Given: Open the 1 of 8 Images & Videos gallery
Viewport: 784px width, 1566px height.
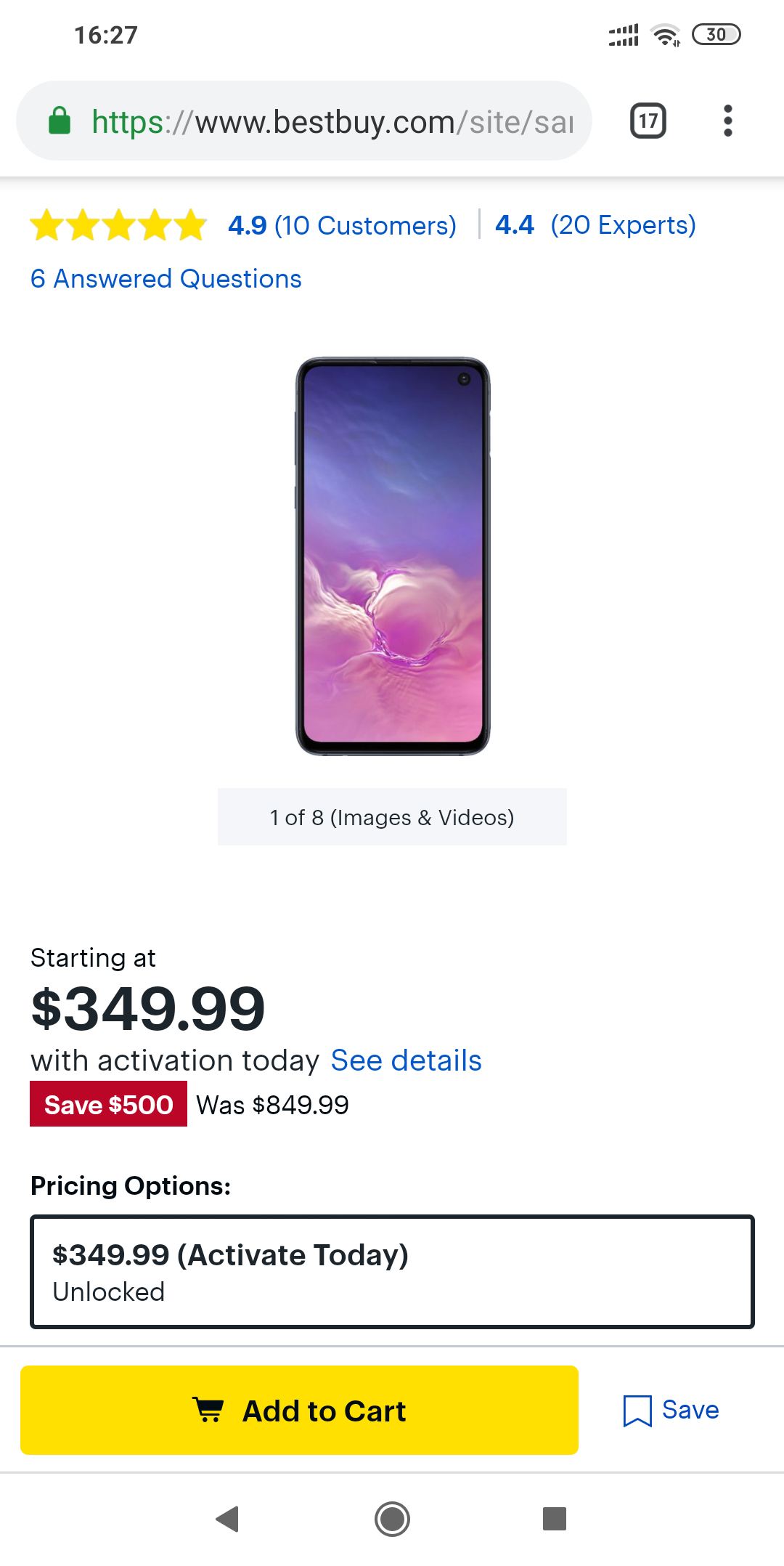Looking at the screenshot, I should 392,817.
